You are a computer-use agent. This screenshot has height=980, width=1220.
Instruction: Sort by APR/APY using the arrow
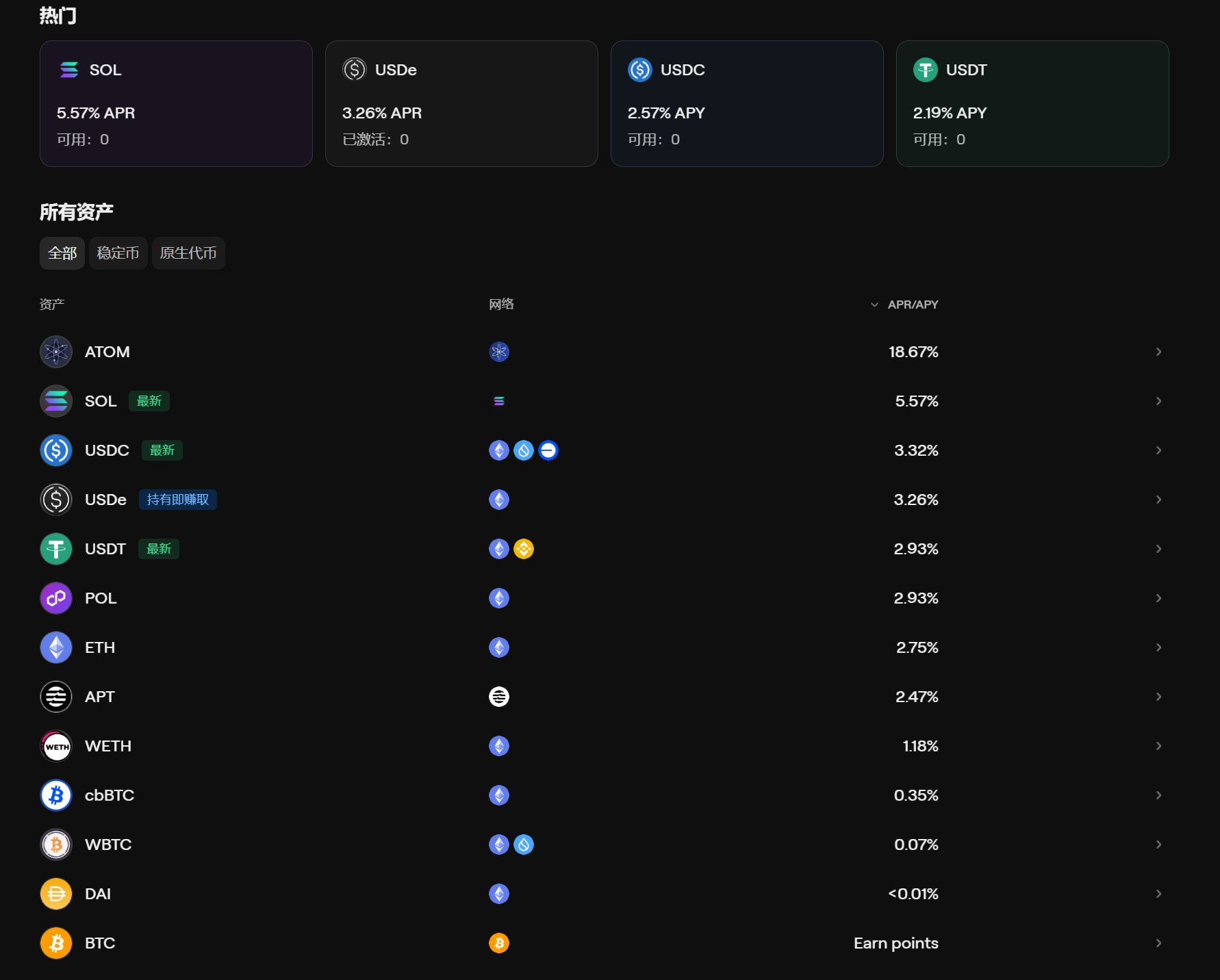pos(874,305)
